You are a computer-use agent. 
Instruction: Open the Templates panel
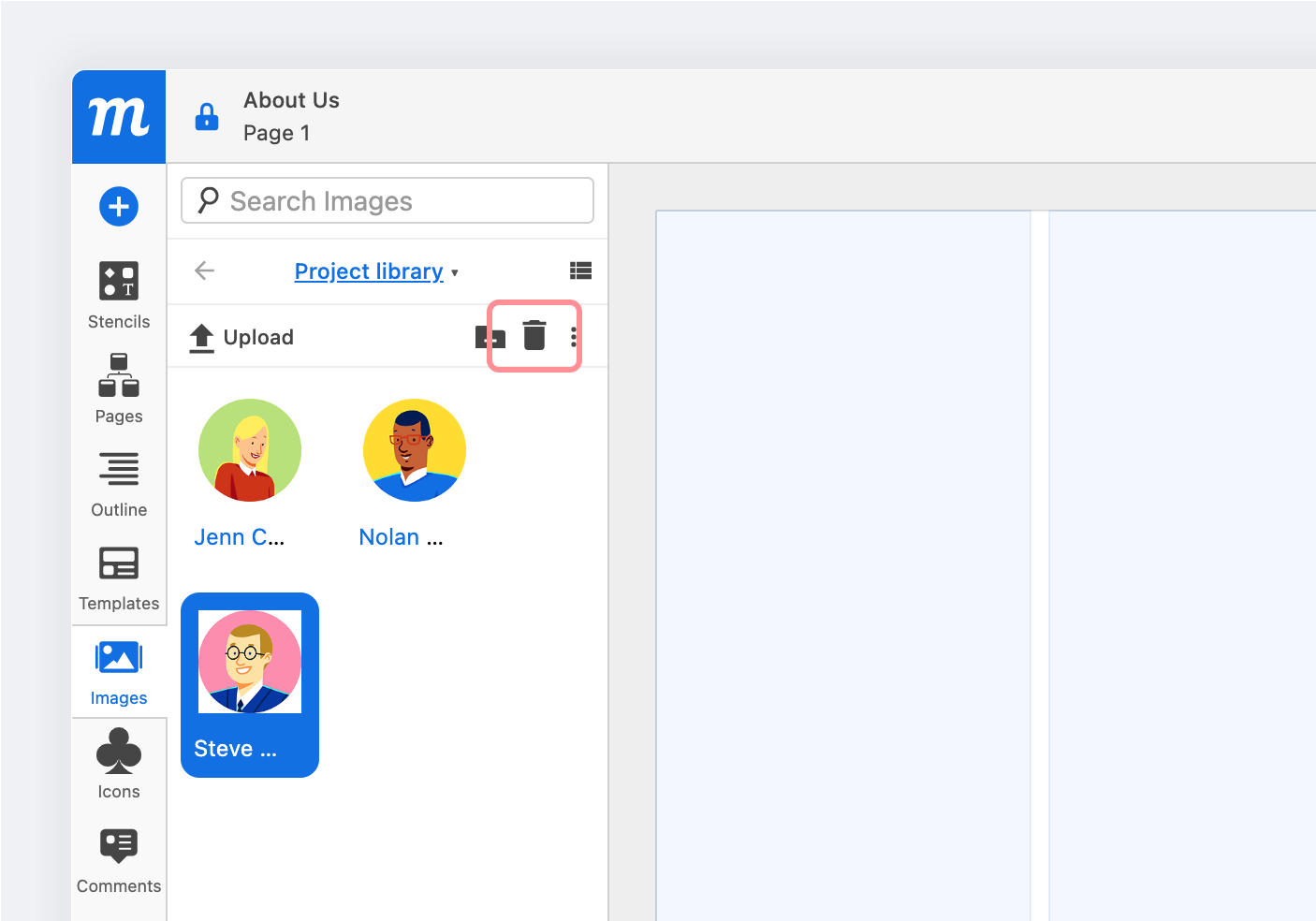pyautogui.click(x=119, y=577)
